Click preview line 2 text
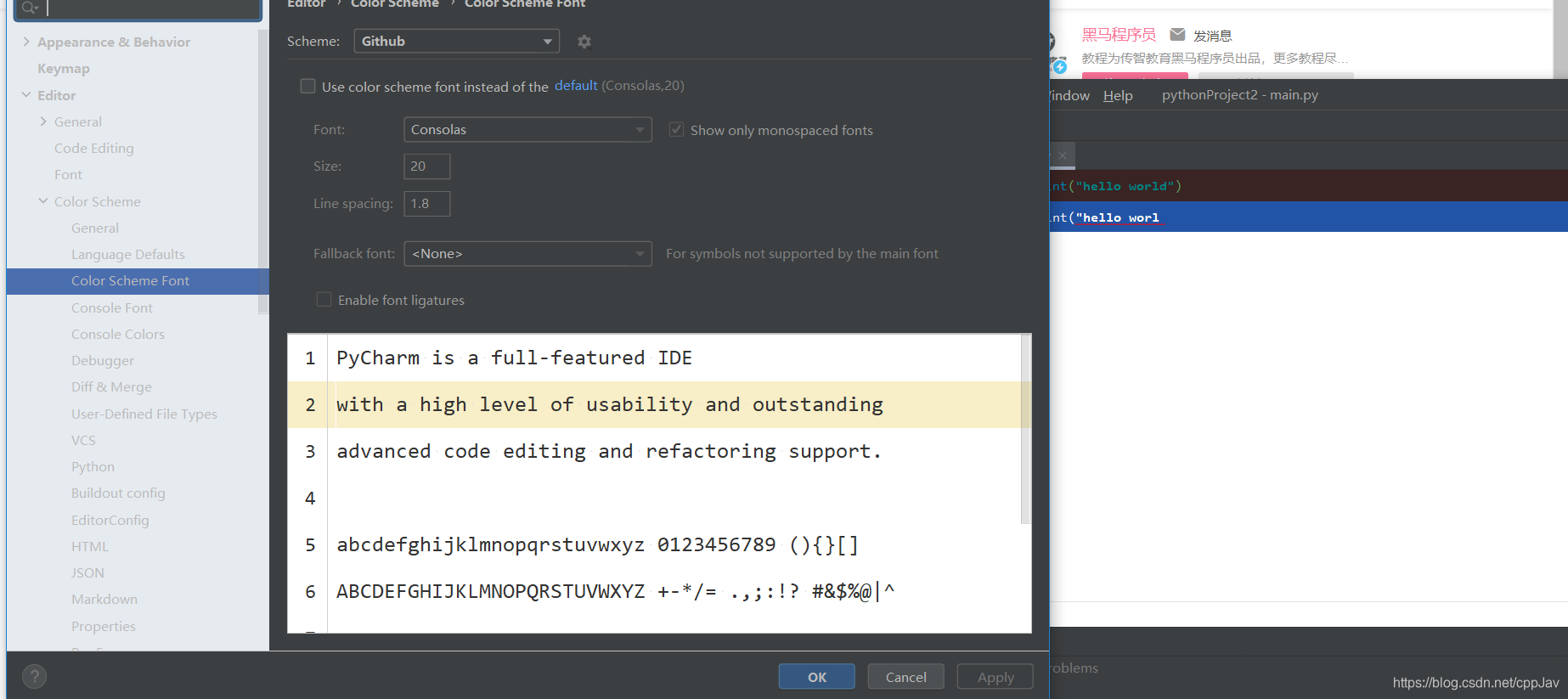Screen dimensions: 1568x699 610,404
